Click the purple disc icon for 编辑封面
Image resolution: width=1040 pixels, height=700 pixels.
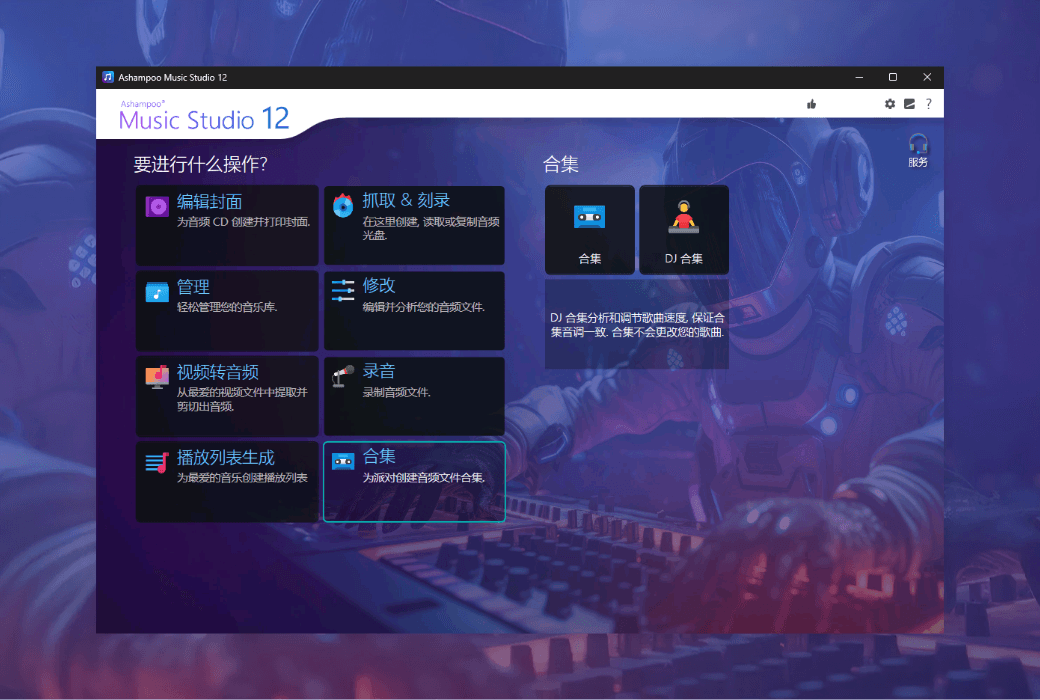tap(157, 207)
